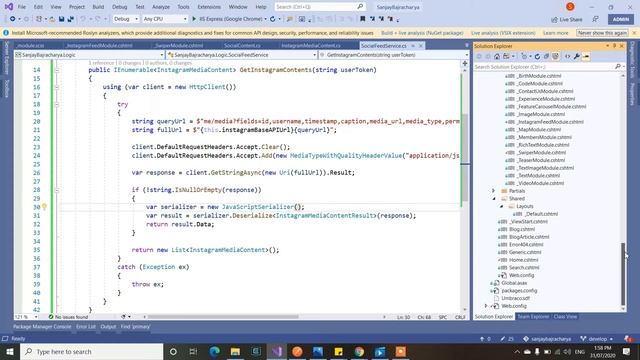Click Never show this again button
The width and height of the screenshot is (640, 360).
[x=602, y=33]
